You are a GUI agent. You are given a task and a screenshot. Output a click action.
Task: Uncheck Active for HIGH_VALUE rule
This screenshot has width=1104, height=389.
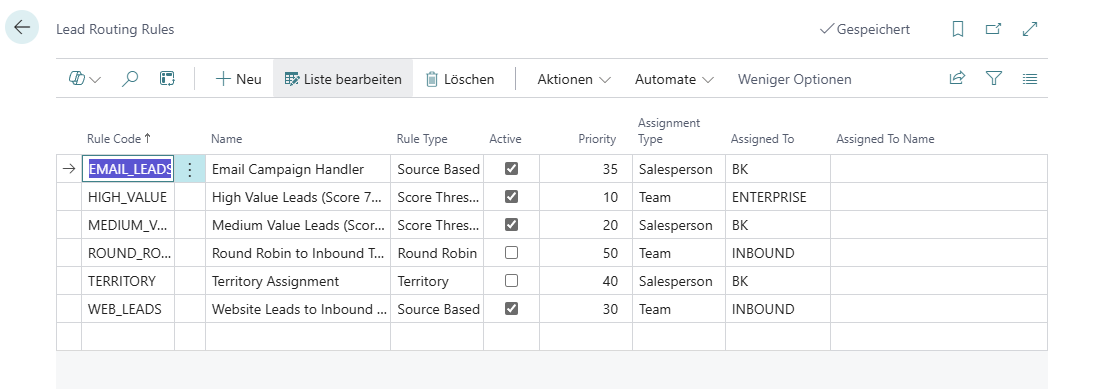(x=512, y=197)
